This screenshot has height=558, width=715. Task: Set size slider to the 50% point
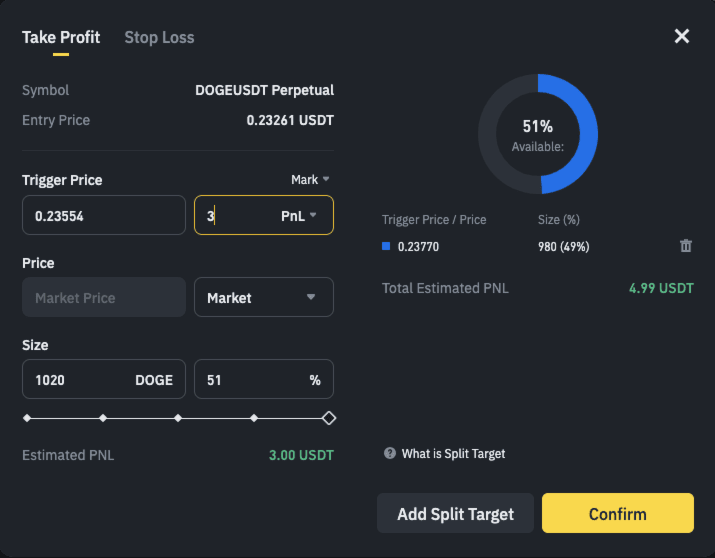(178, 417)
